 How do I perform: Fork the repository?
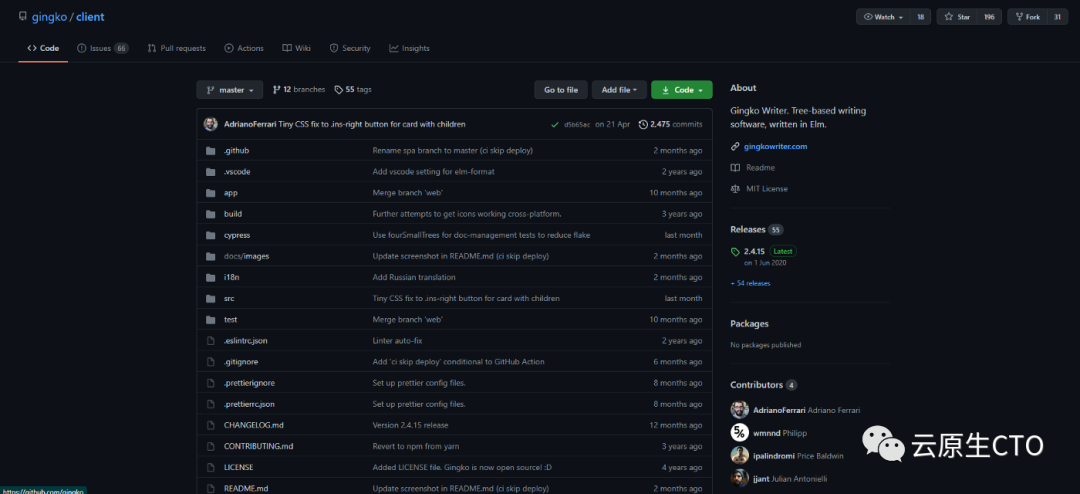pos(1027,17)
